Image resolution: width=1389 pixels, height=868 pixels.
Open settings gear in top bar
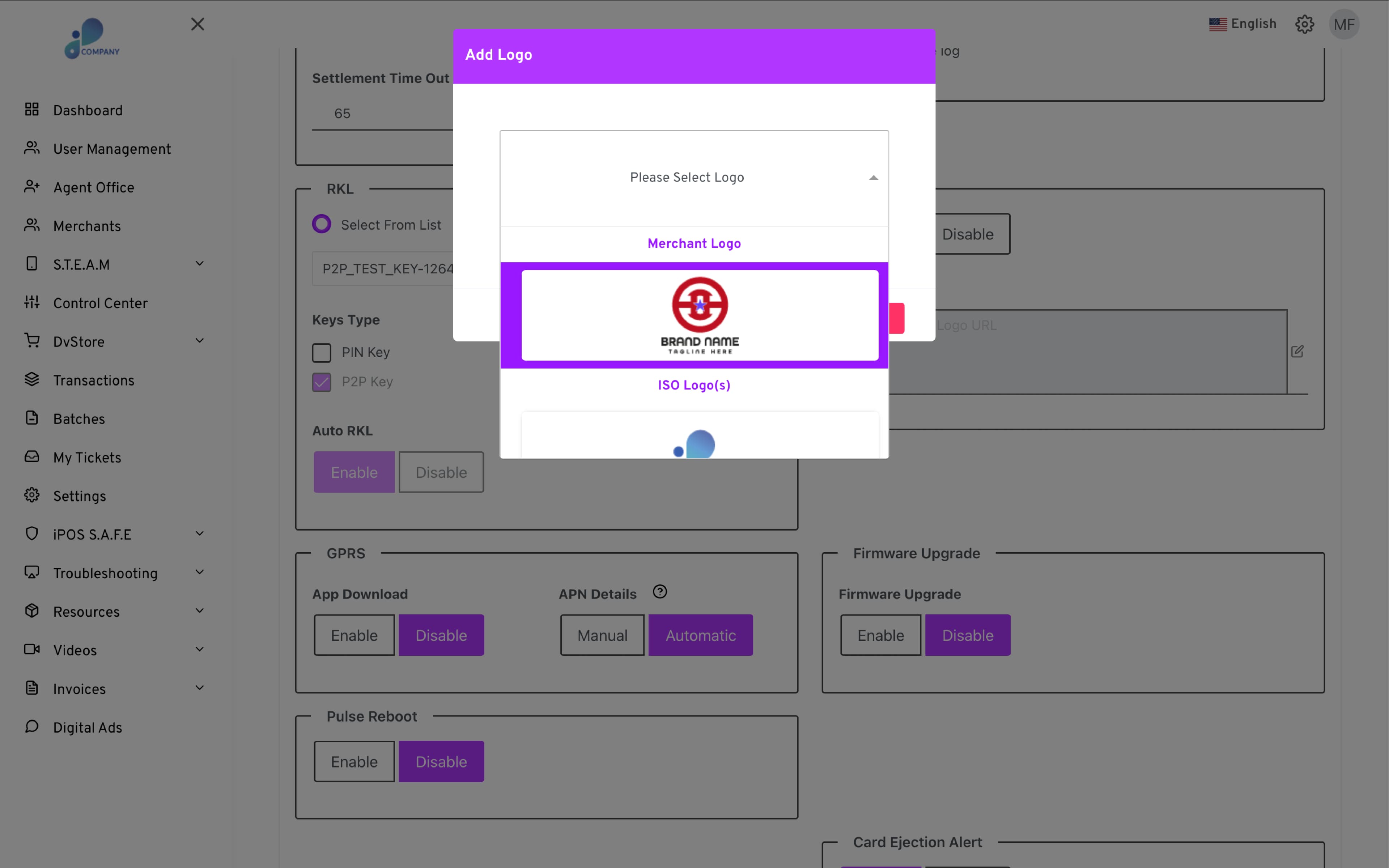click(x=1304, y=24)
